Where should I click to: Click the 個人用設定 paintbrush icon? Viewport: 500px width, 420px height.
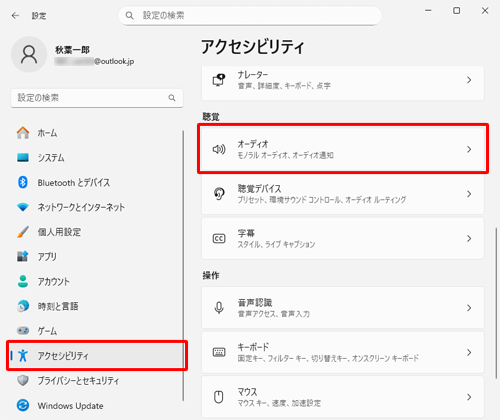click(23, 232)
